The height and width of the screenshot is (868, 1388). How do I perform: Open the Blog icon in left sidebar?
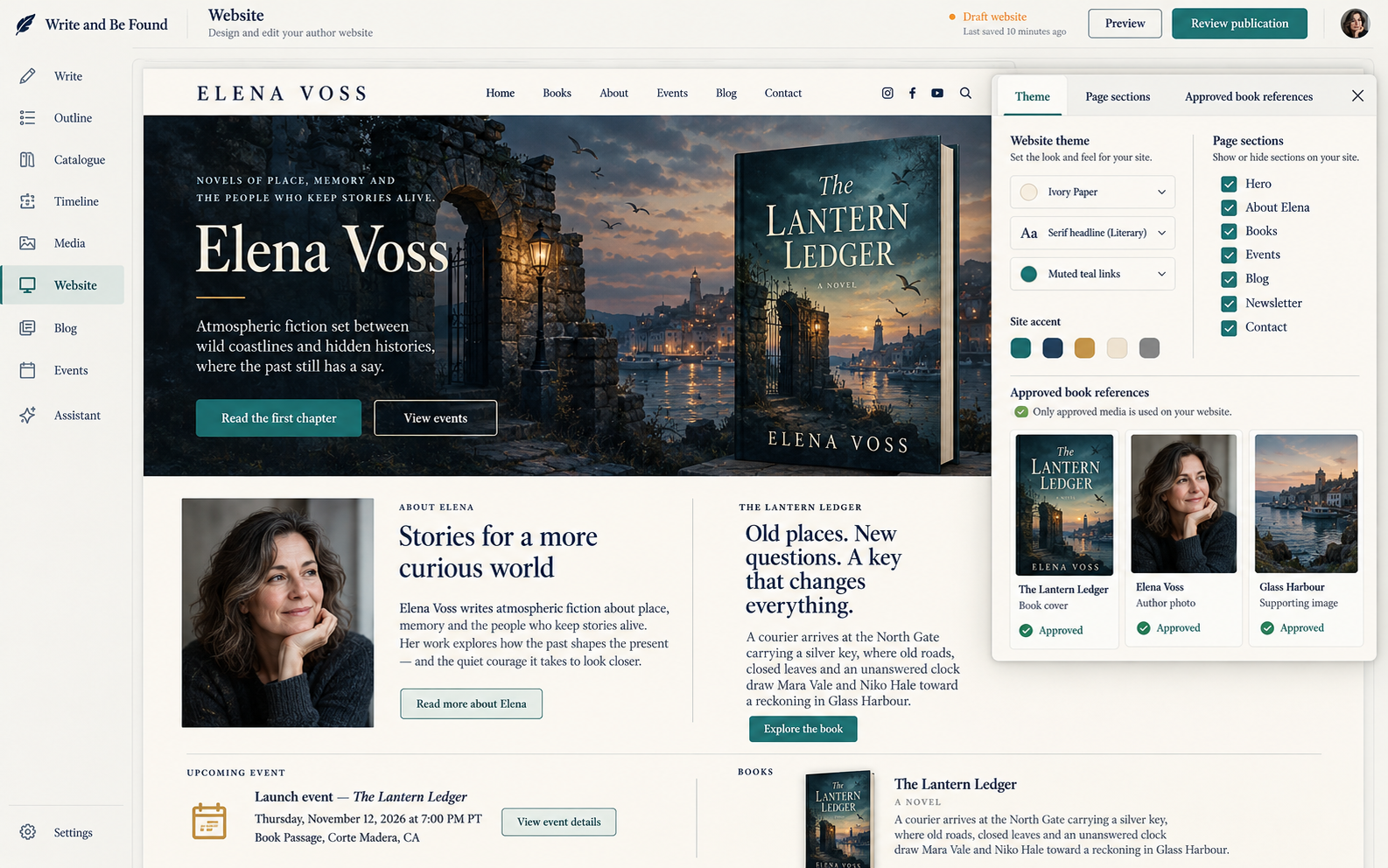pyautogui.click(x=28, y=328)
